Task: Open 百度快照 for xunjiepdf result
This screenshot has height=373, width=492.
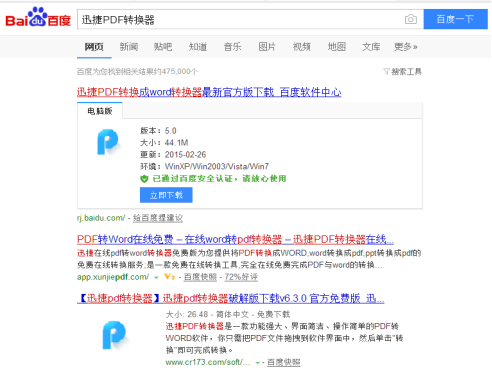Action: (x=200, y=277)
